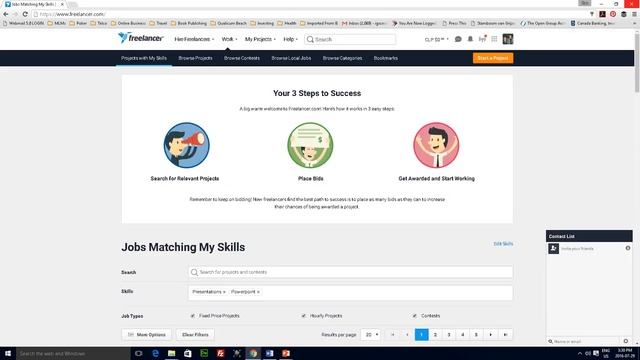Open the Windows Store taskbar icon
The height and width of the screenshot is (360, 640).
tap(188, 353)
